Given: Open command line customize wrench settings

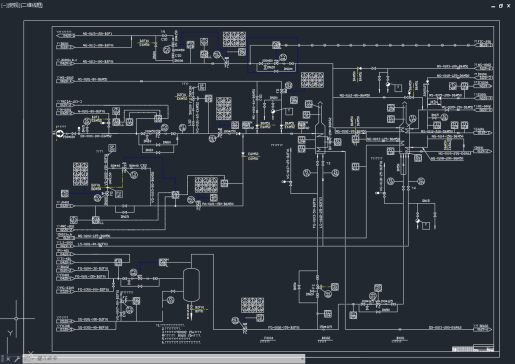Looking at the screenshot, I should click(x=17, y=359).
